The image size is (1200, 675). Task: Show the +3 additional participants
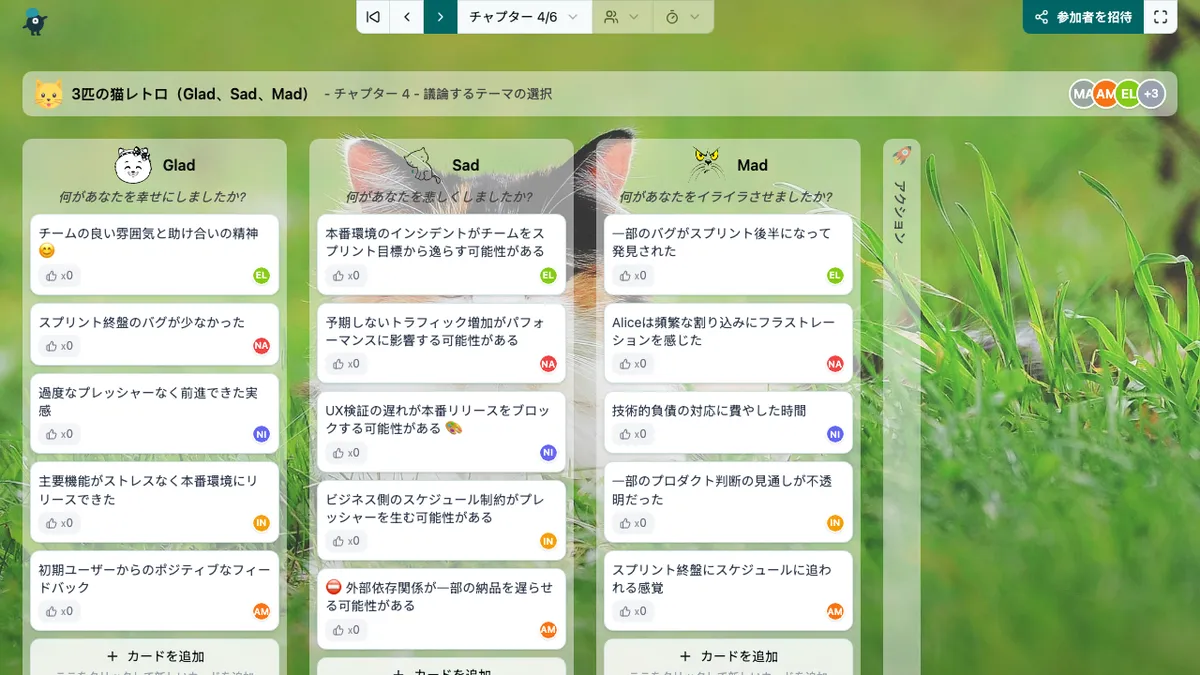point(1152,94)
